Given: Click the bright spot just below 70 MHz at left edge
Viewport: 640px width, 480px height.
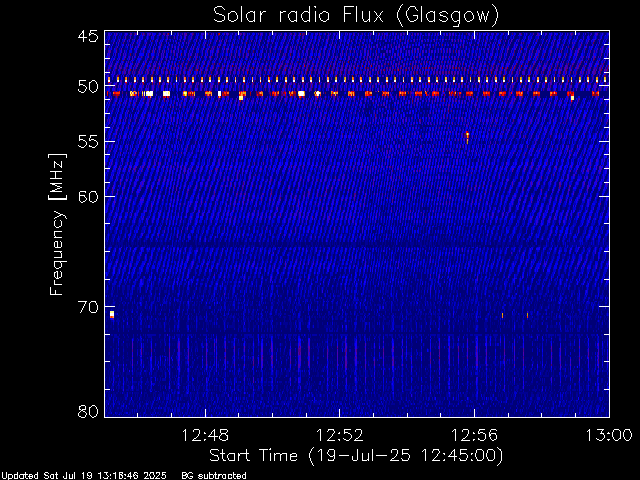Looking at the screenshot, I should [x=112, y=314].
